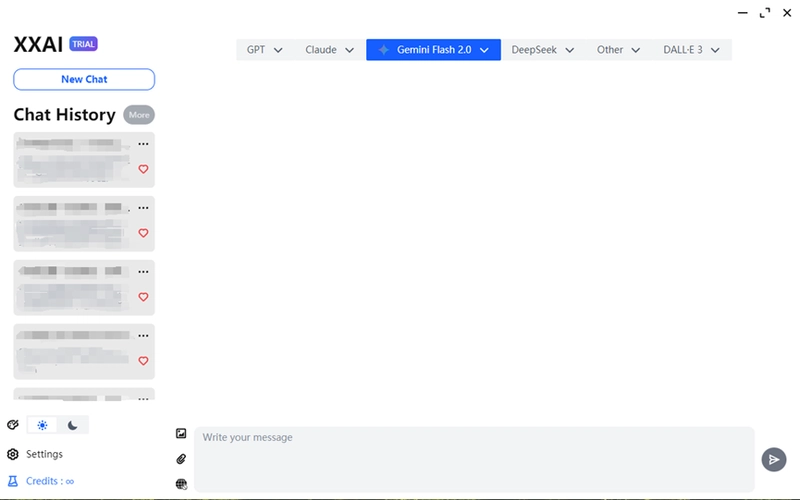The height and width of the screenshot is (500, 800).
Task: Start a New Chat
Action: 84,80
